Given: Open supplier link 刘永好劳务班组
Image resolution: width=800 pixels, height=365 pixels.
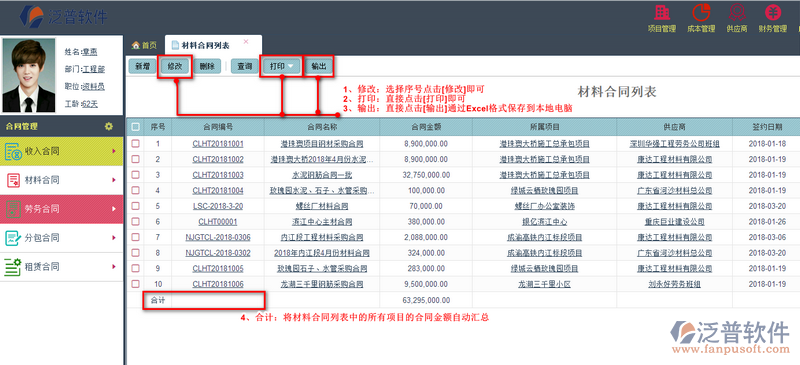Looking at the screenshot, I should [x=674, y=284].
